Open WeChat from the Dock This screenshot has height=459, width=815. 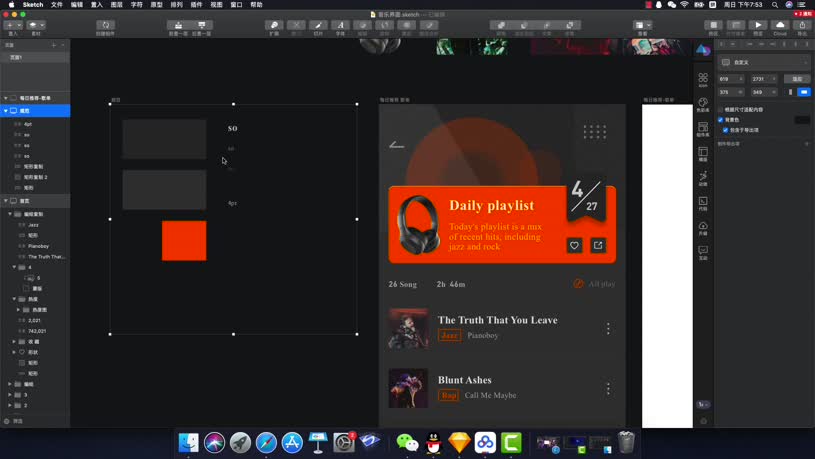(x=407, y=442)
